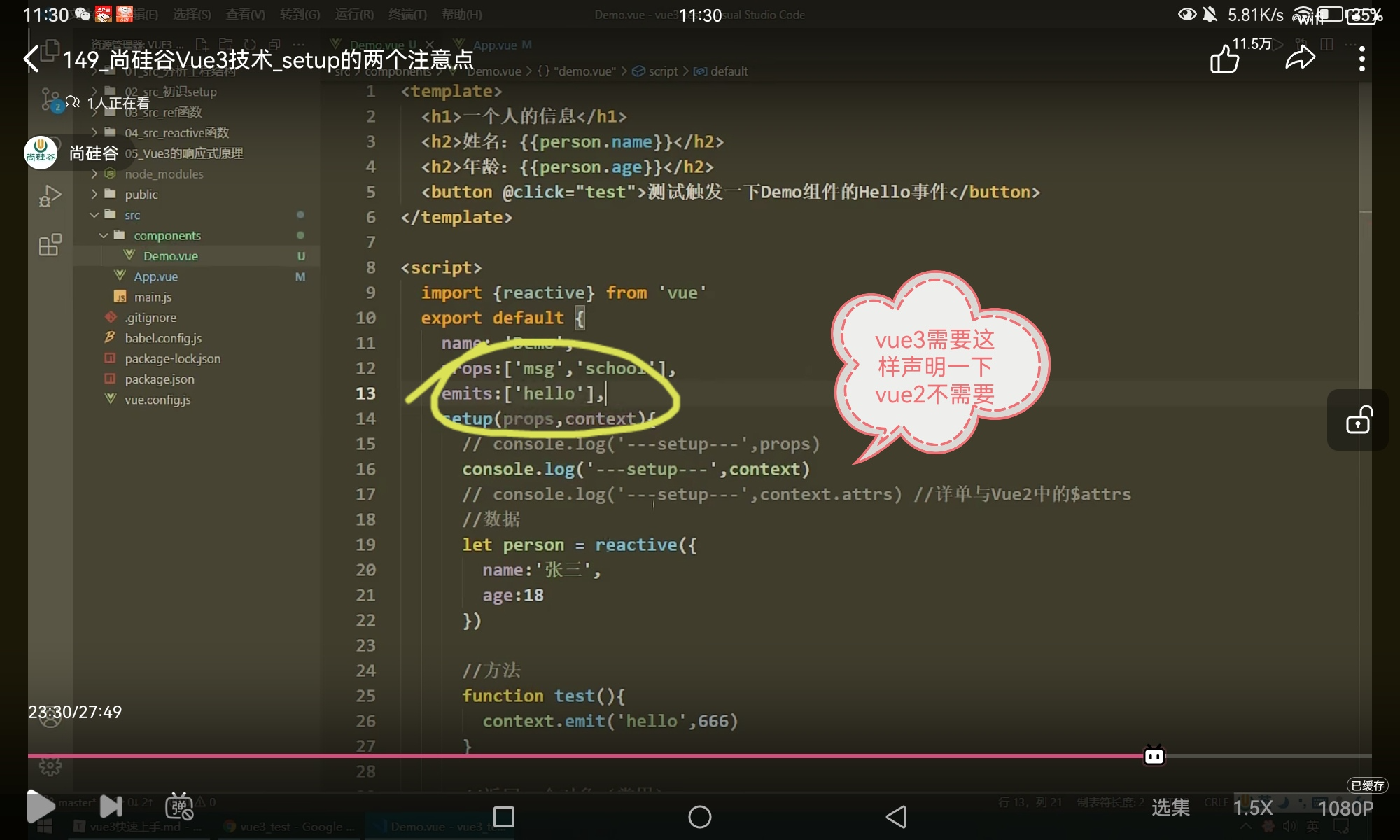This screenshot has height=840, width=1400.
Task: Open App.vue in the file tree
Action: [x=155, y=276]
